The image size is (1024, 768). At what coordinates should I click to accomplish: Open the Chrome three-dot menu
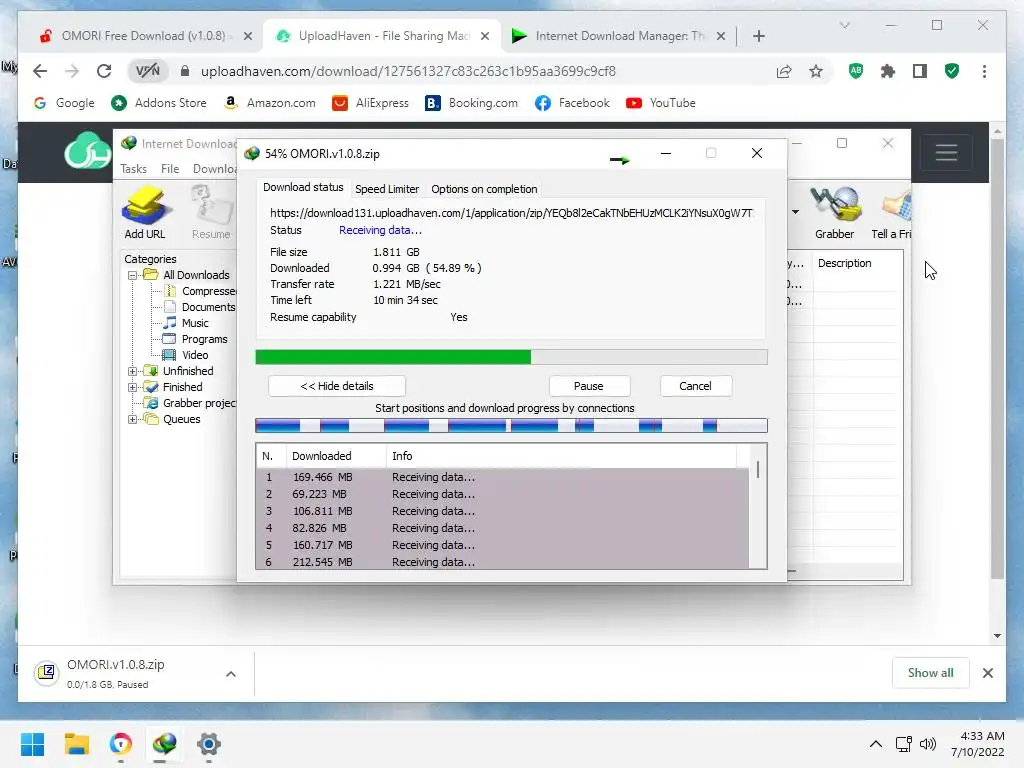click(x=984, y=71)
